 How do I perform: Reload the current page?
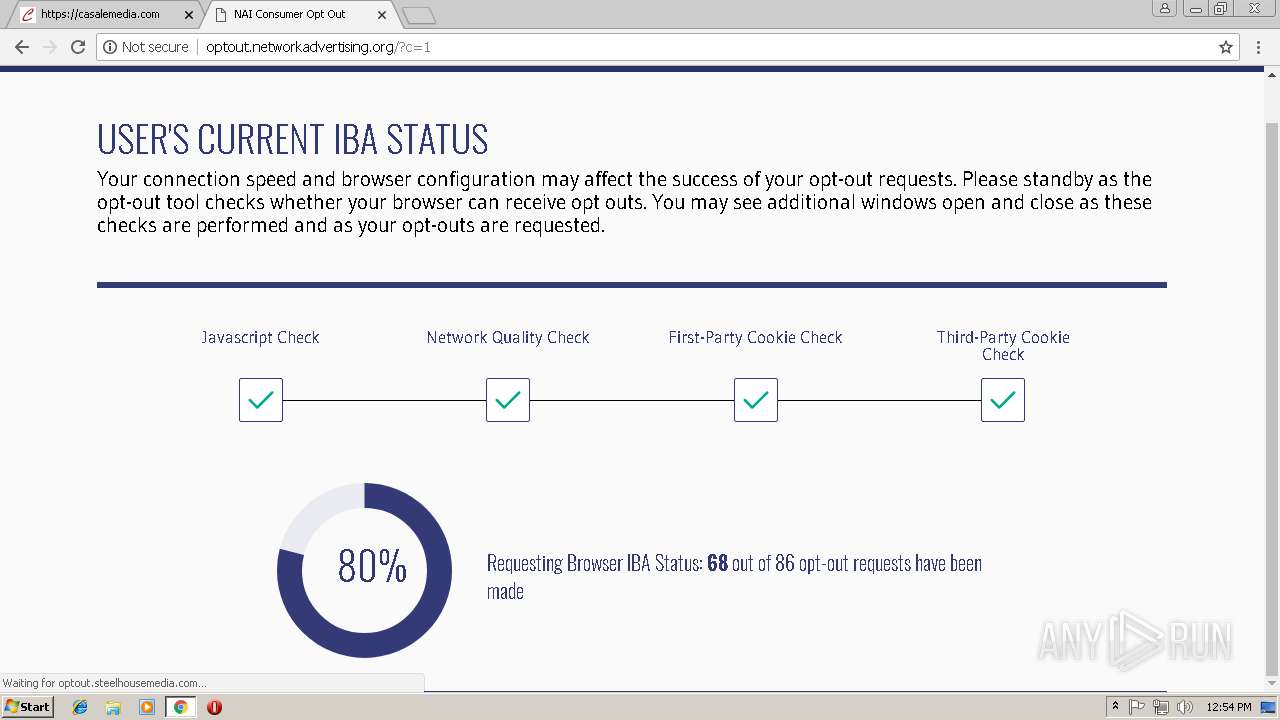[x=78, y=47]
